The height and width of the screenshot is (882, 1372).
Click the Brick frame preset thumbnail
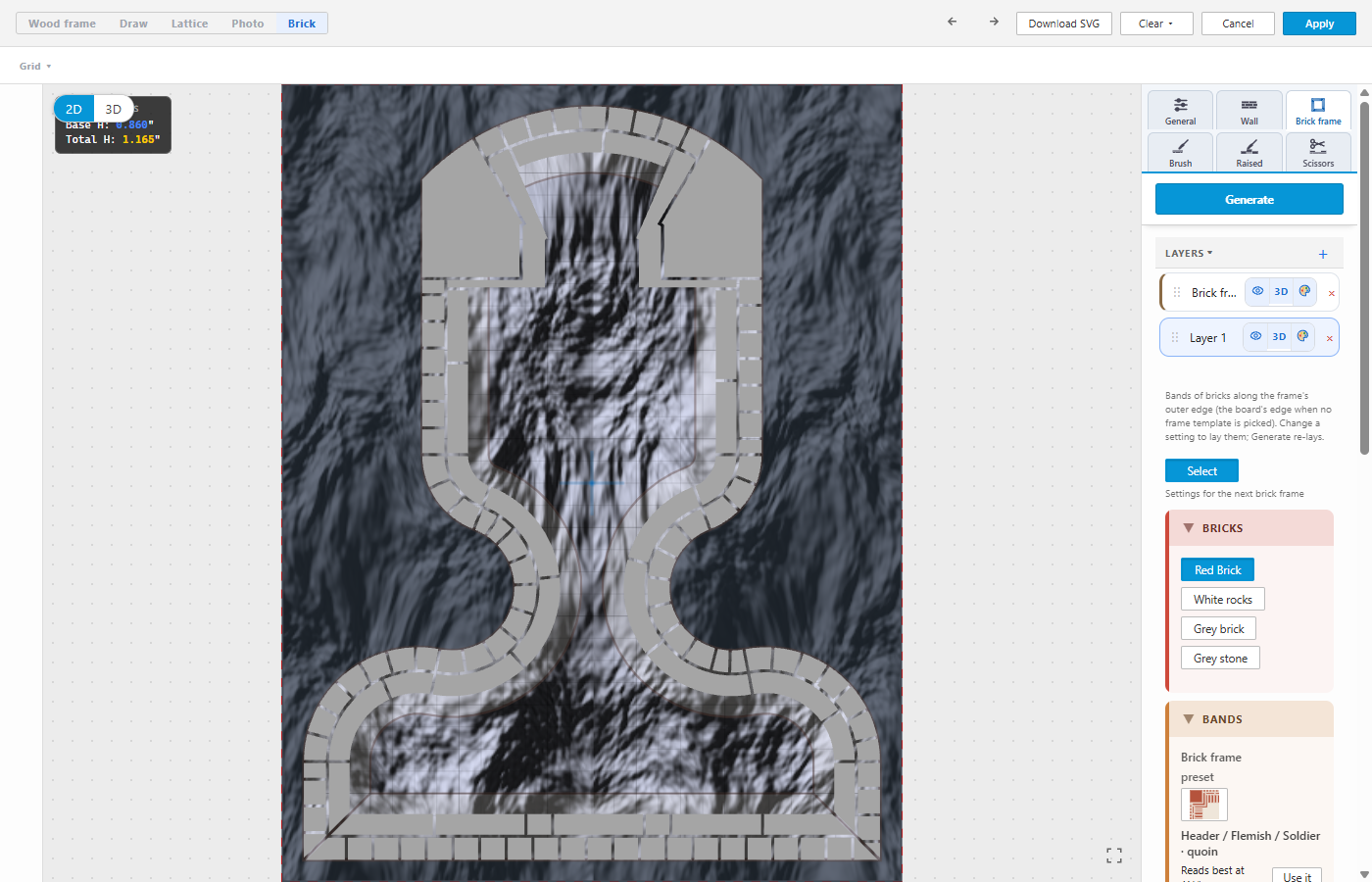(1204, 805)
